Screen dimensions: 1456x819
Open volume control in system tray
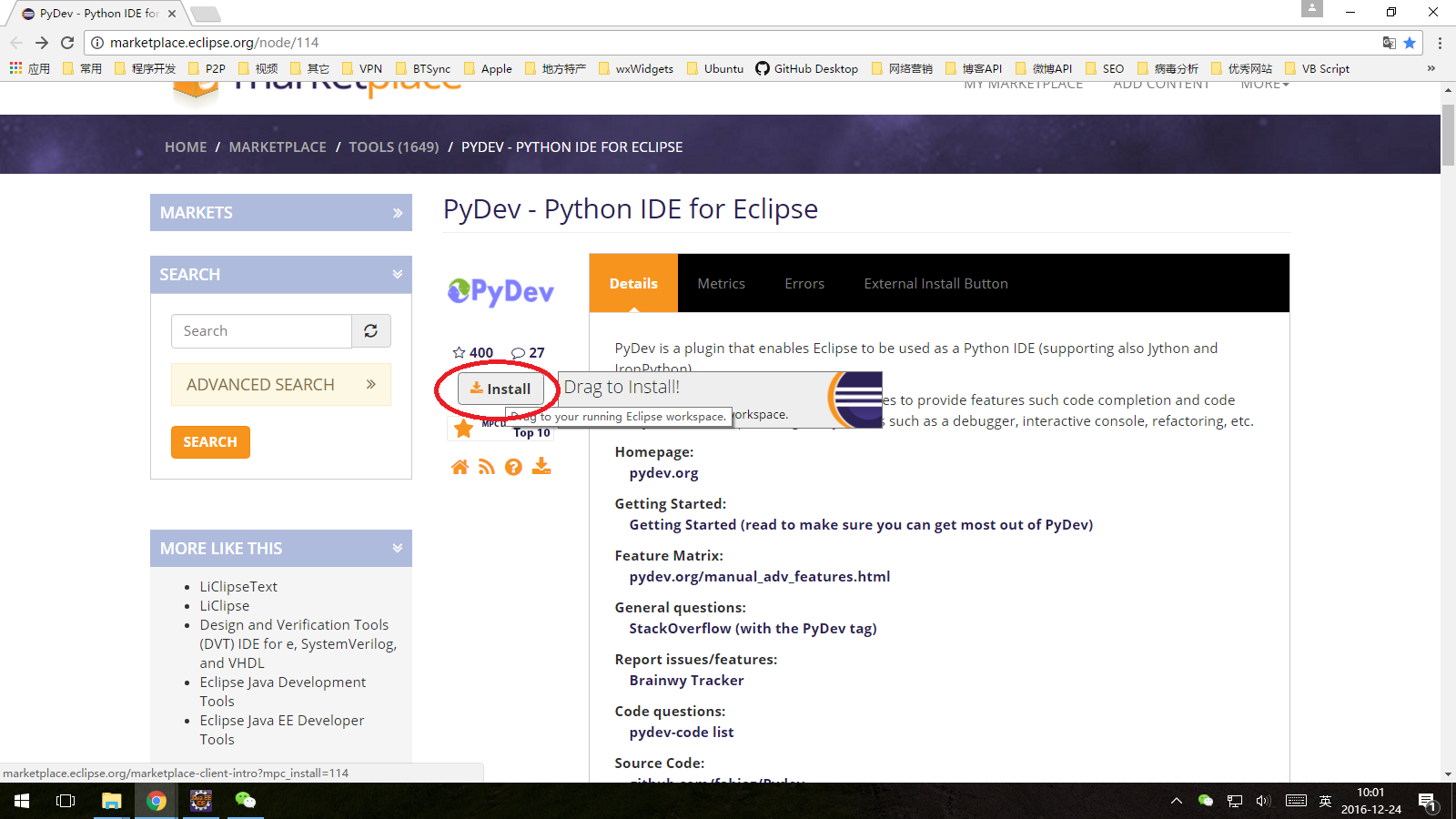coord(1263,801)
